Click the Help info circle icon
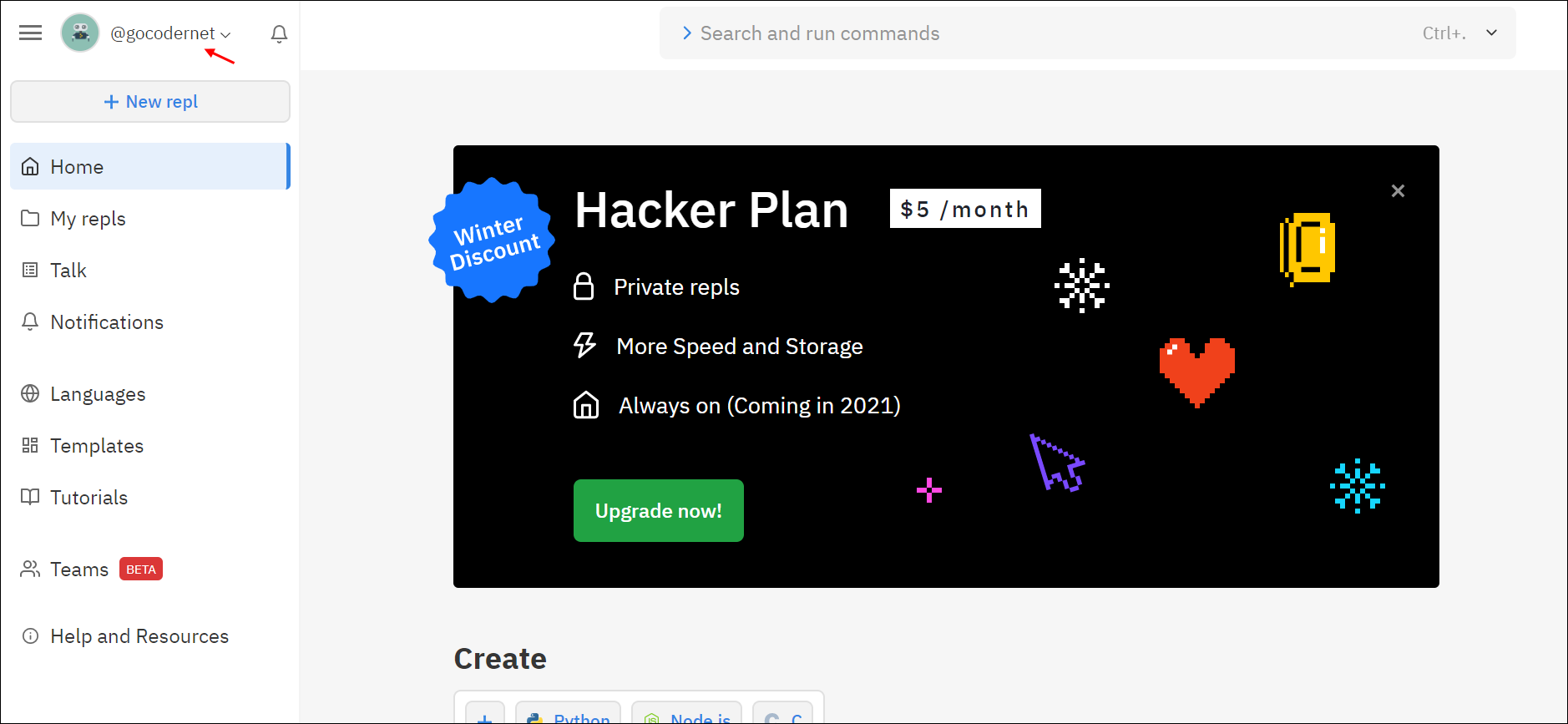Screen dimensions: 1568x724 coord(30,635)
